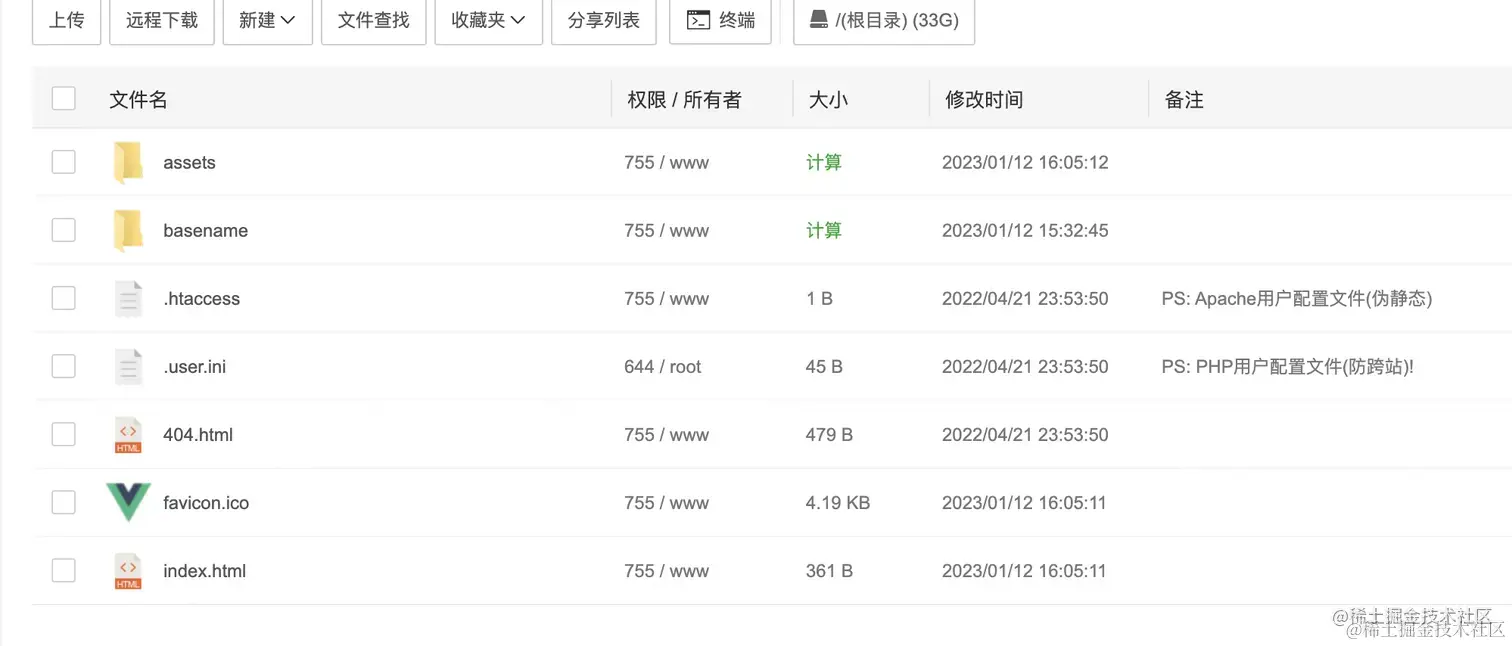Image resolution: width=1512 pixels, height=646 pixels.
Task: Click modified time of 404.html row
Action: point(1025,435)
